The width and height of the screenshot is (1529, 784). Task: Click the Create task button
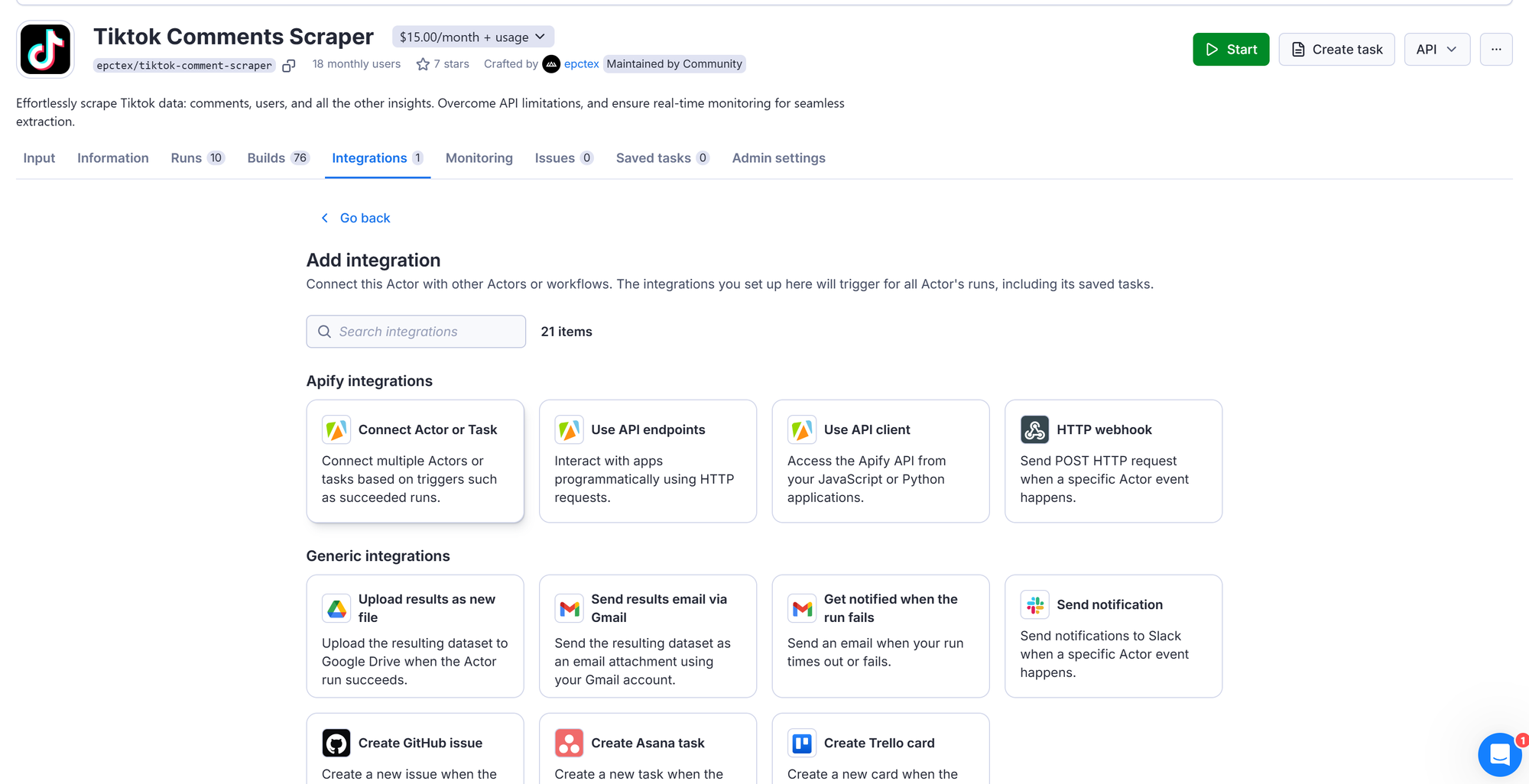(1336, 50)
